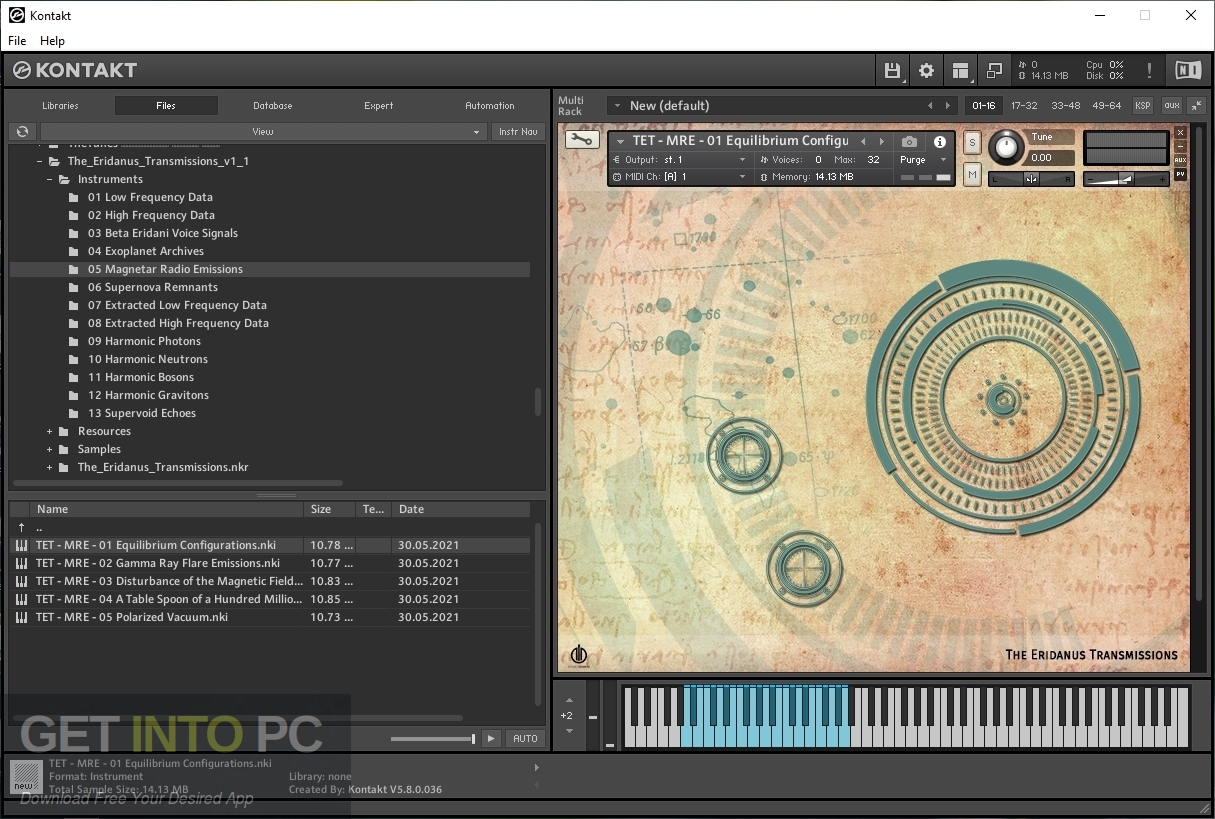Open the Output st.1 dropdown

tap(680, 160)
